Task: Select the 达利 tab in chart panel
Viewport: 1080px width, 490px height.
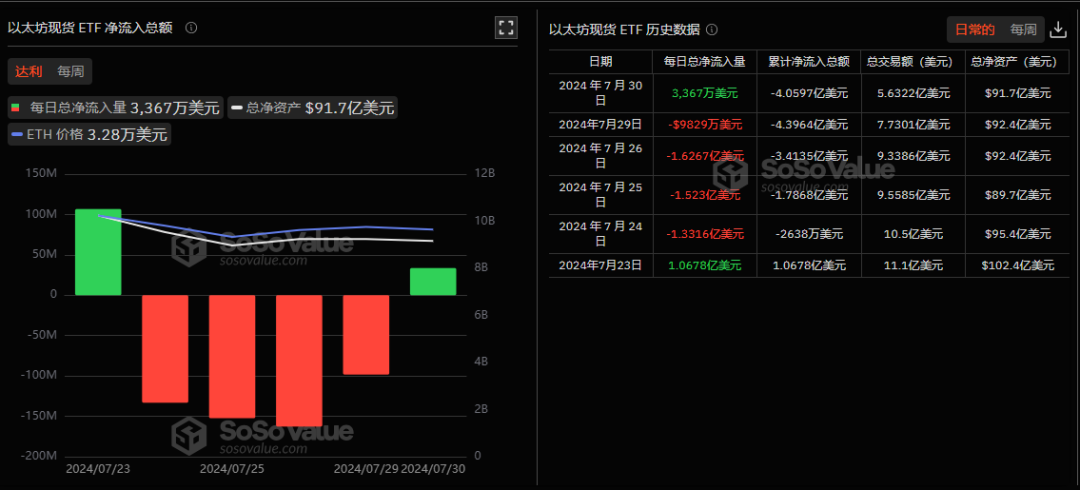Action: click(x=29, y=71)
